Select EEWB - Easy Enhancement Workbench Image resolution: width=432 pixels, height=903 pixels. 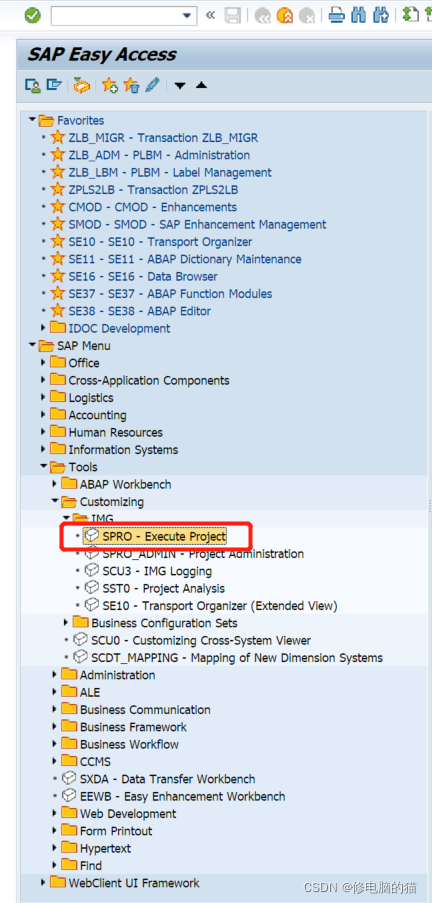183,796
